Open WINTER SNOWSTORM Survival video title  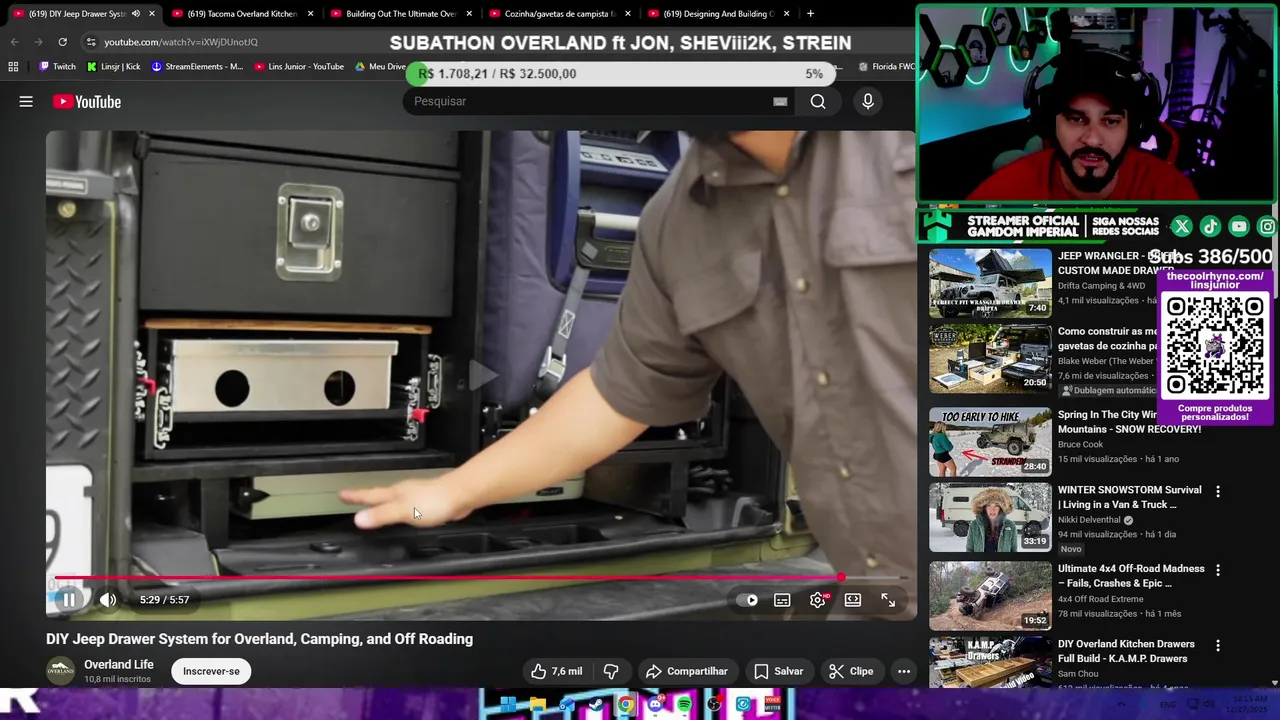point(1129,497)
